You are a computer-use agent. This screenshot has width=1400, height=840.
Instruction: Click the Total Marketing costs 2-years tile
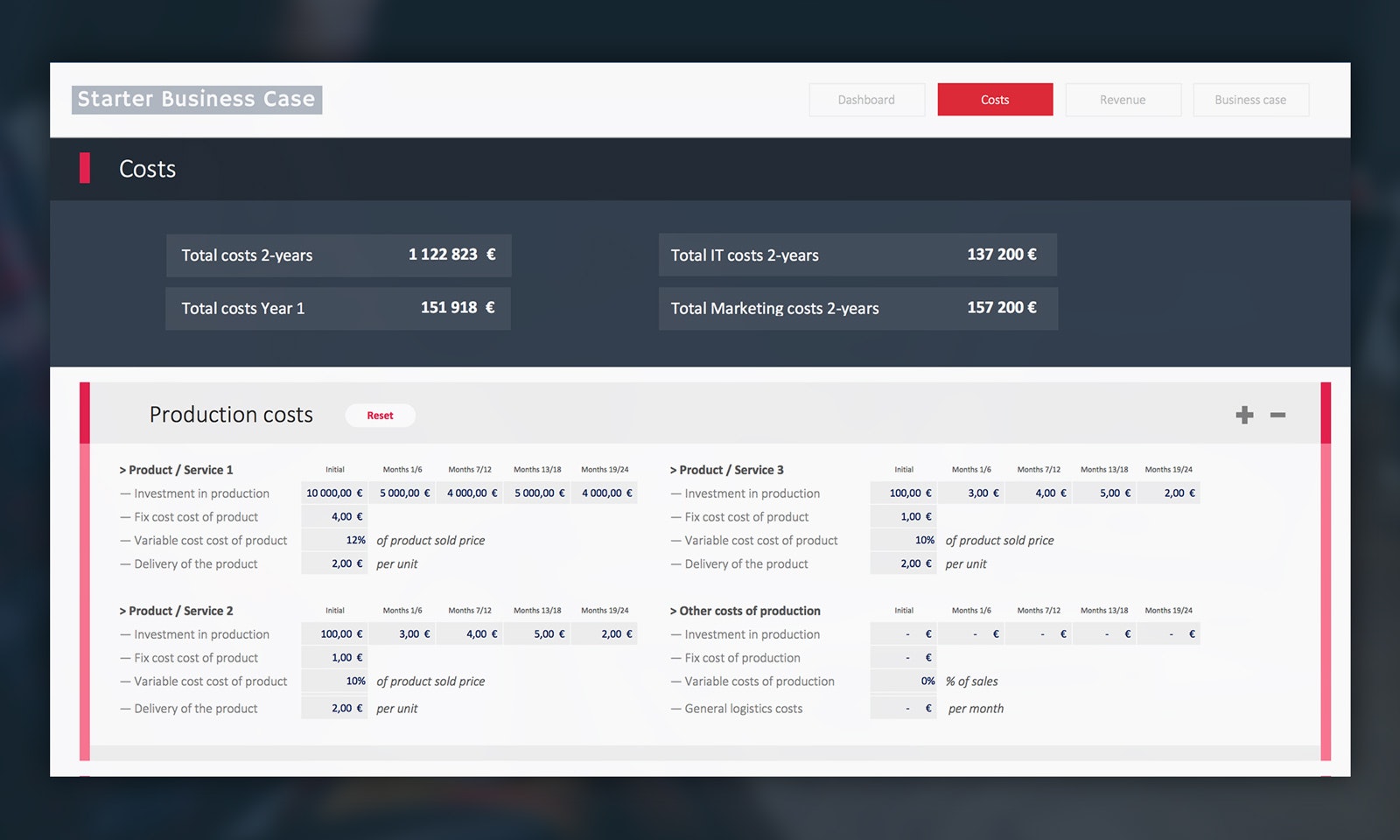[x=857, y=308]
